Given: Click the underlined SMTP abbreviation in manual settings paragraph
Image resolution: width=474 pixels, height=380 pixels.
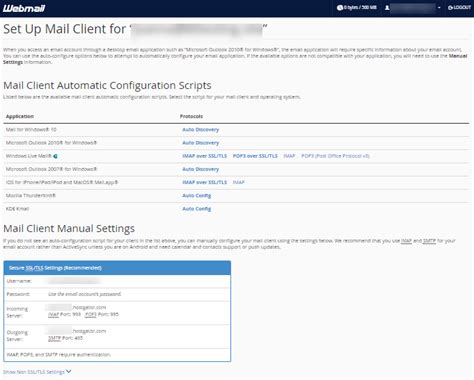Looking at the screenshot, I should coord(429,241).
